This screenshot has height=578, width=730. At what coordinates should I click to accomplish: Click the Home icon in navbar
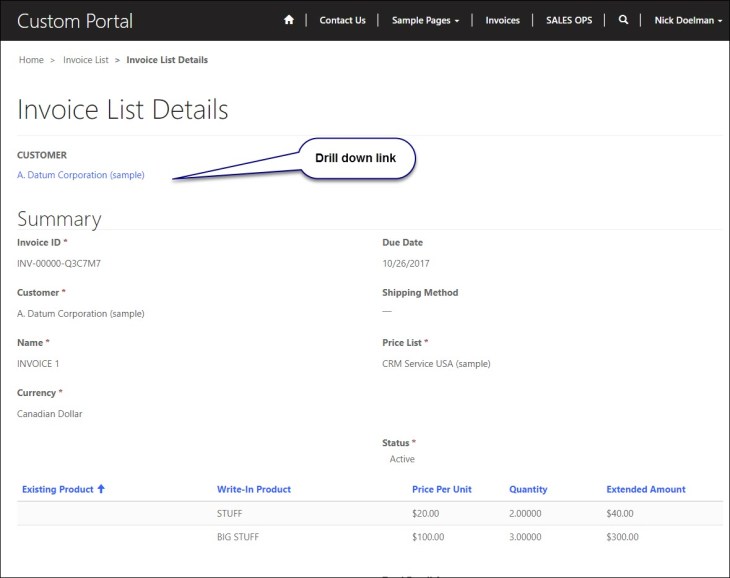click(x=289, y=20)
